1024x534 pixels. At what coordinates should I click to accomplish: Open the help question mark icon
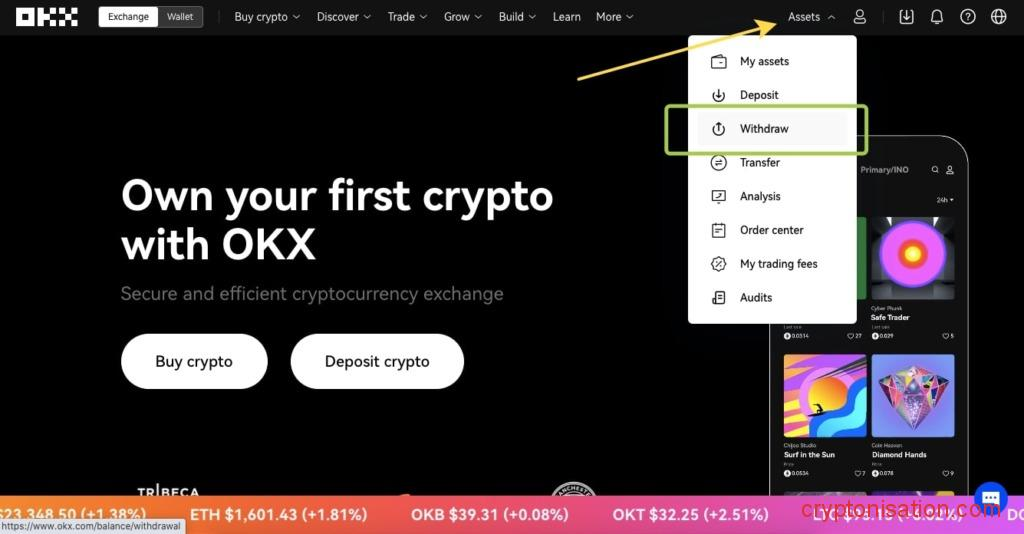968,17
